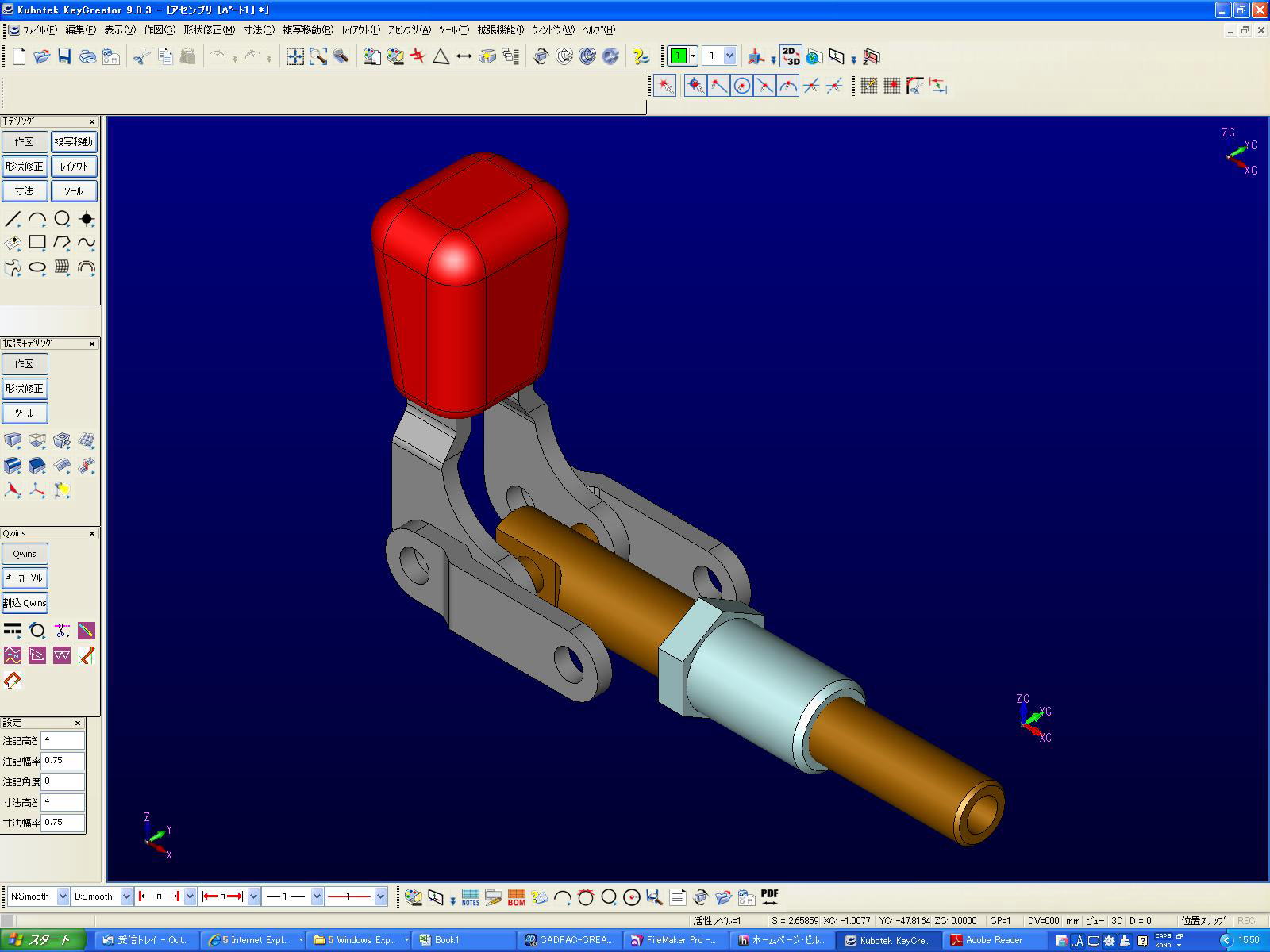Image resolution: width=1270 pixels, height=952 pixels.
Task: Expand the level number 1 dropdown
Action: (729, 56)
